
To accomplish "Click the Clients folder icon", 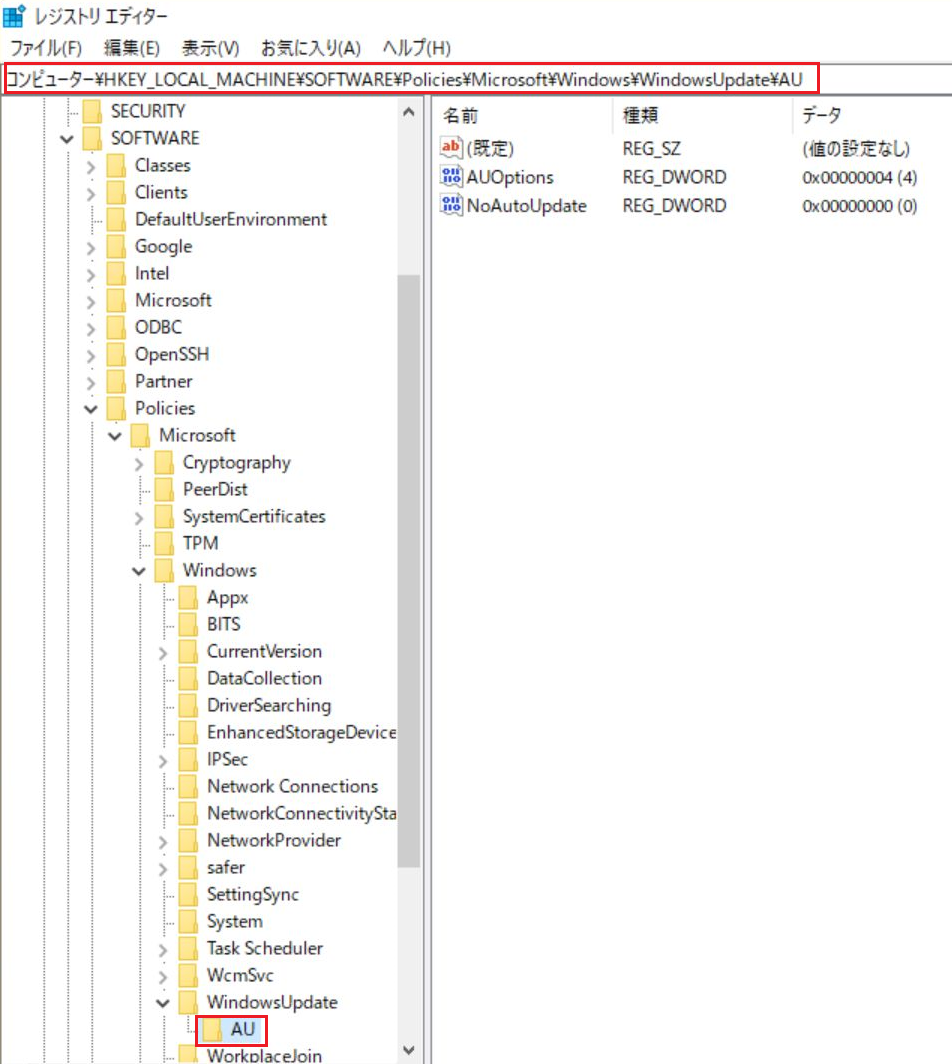I will [117, 193].
